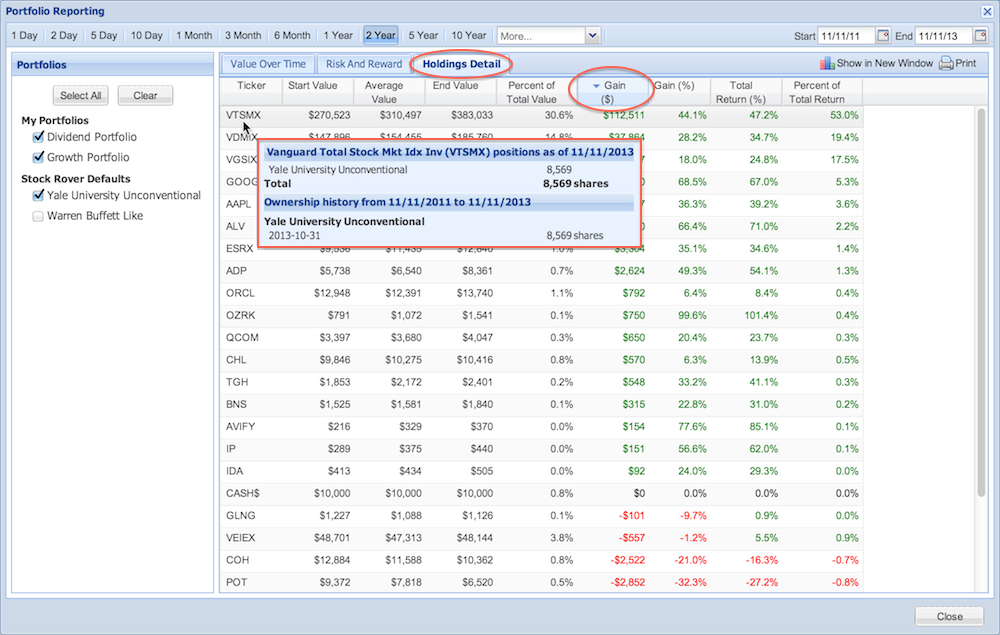Click into the Start date field
The width and height of the screenshot is (1000, 635).
846,36
